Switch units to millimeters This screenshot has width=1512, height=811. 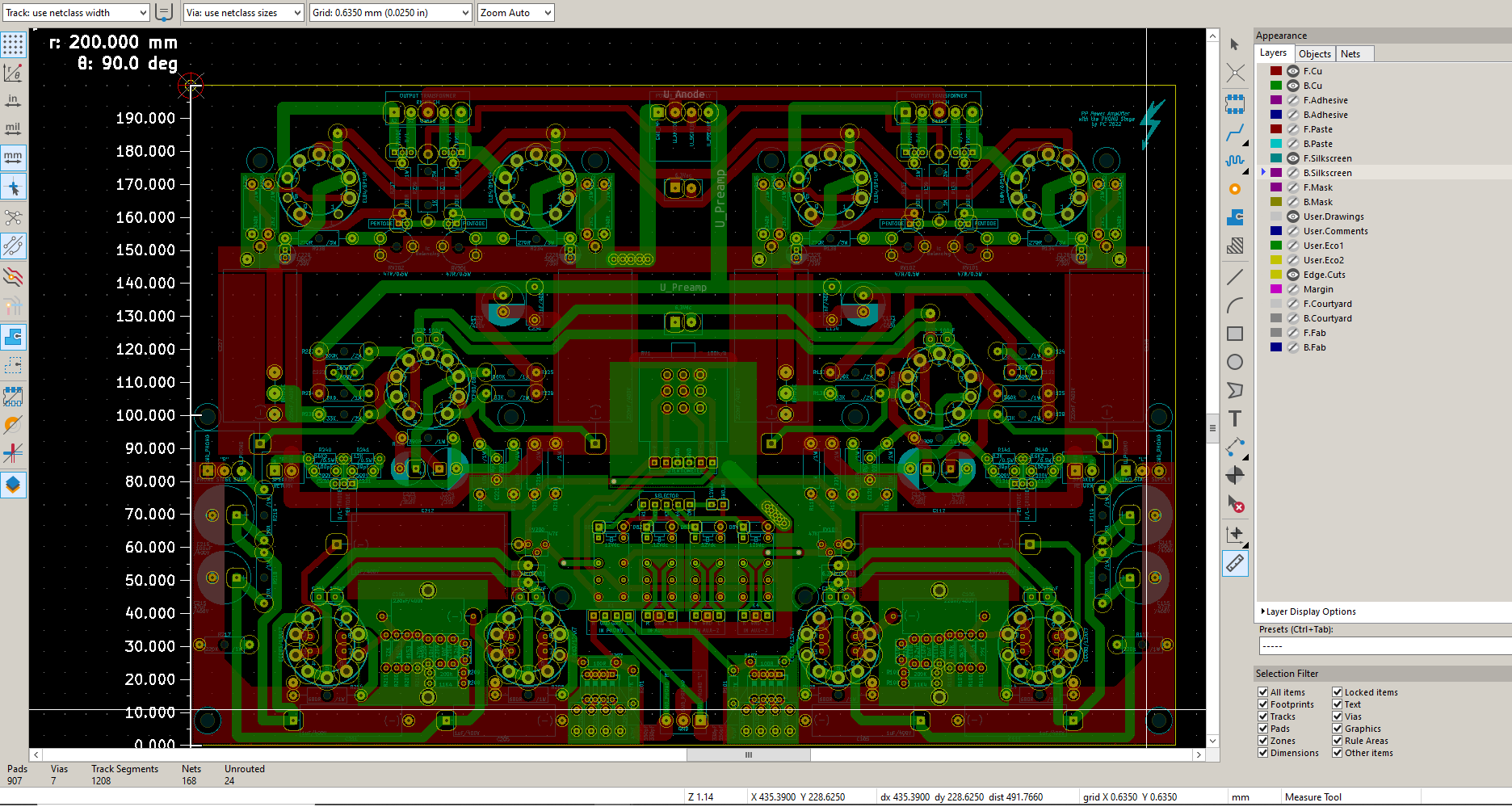coord(14,158)
